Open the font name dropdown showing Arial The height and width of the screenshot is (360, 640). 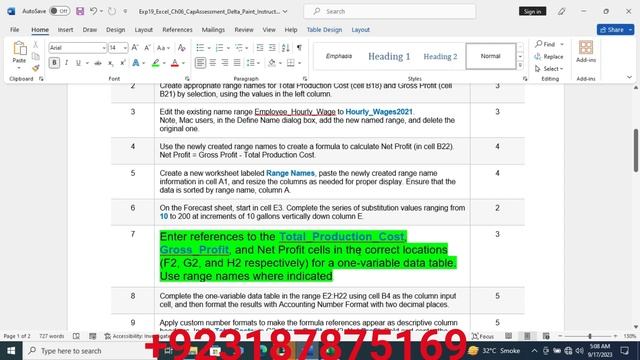104,48
